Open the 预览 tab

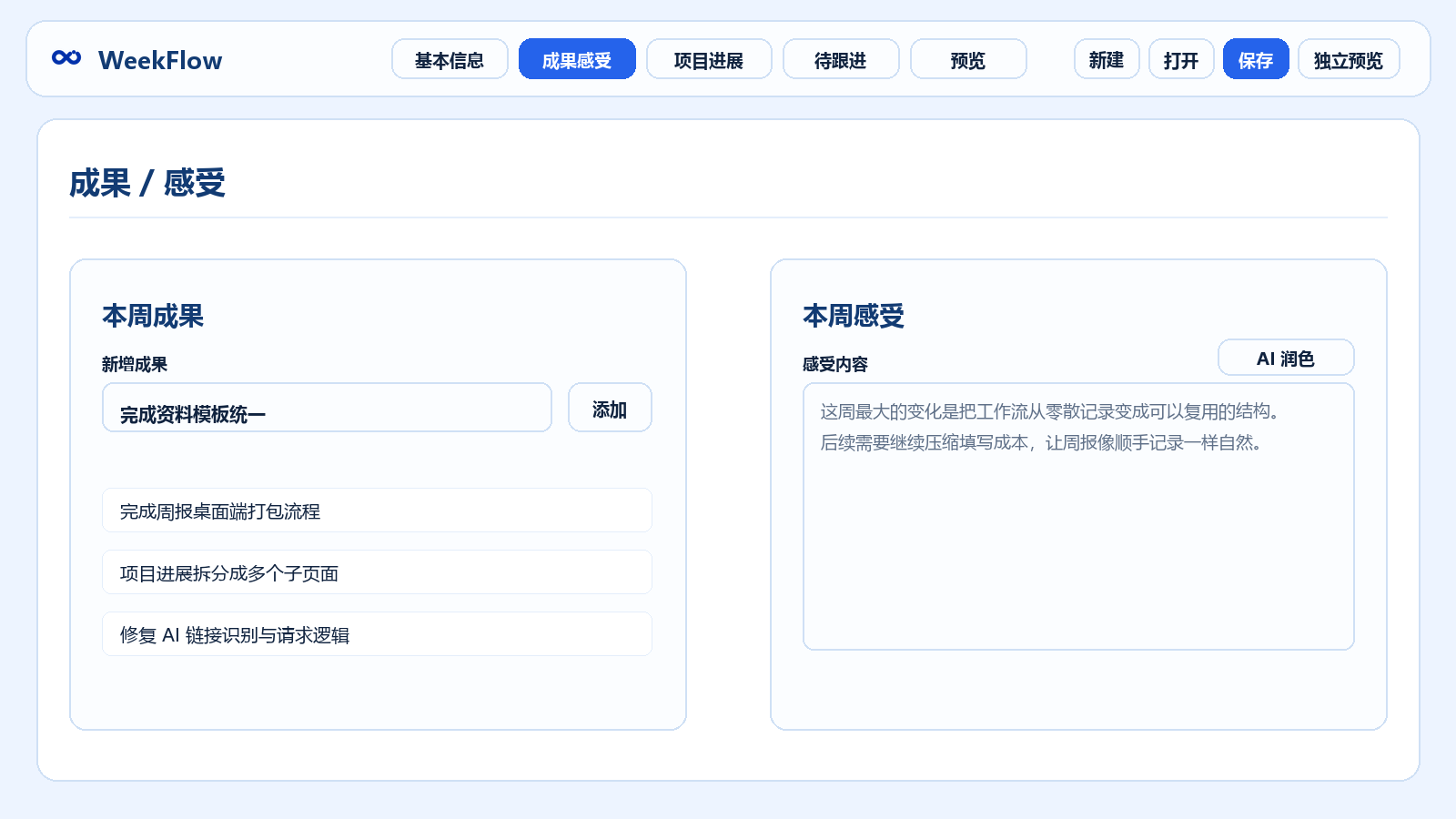[968, 59]
